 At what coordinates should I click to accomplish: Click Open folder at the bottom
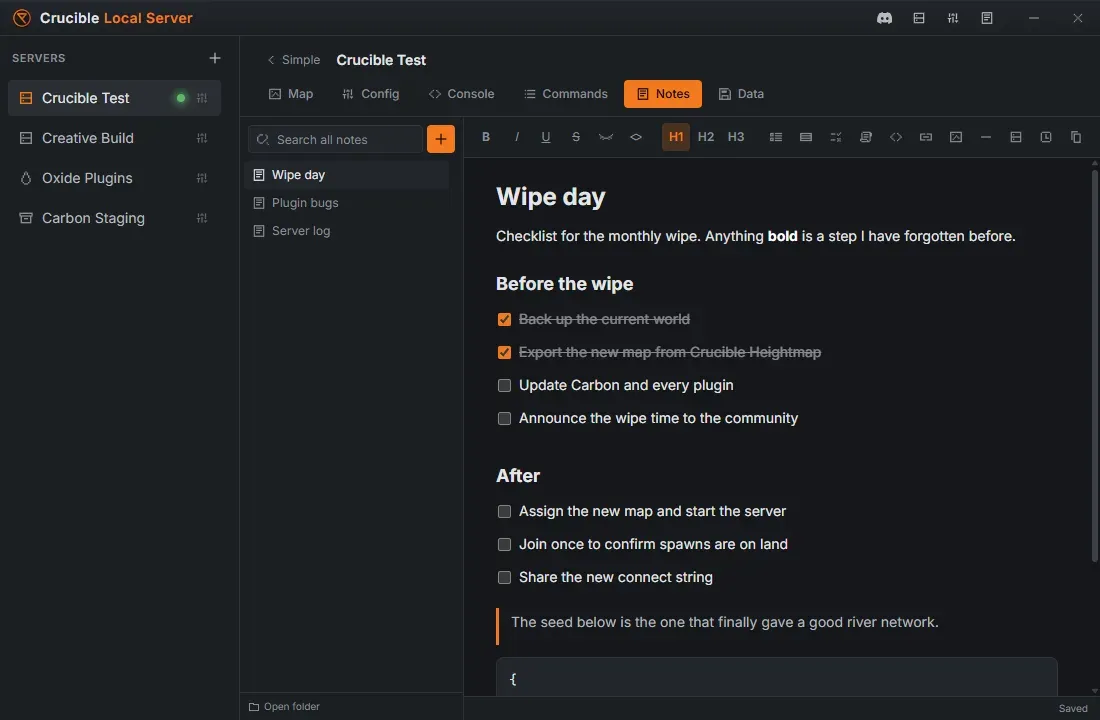pyautogui.click(x=284, y=707)
